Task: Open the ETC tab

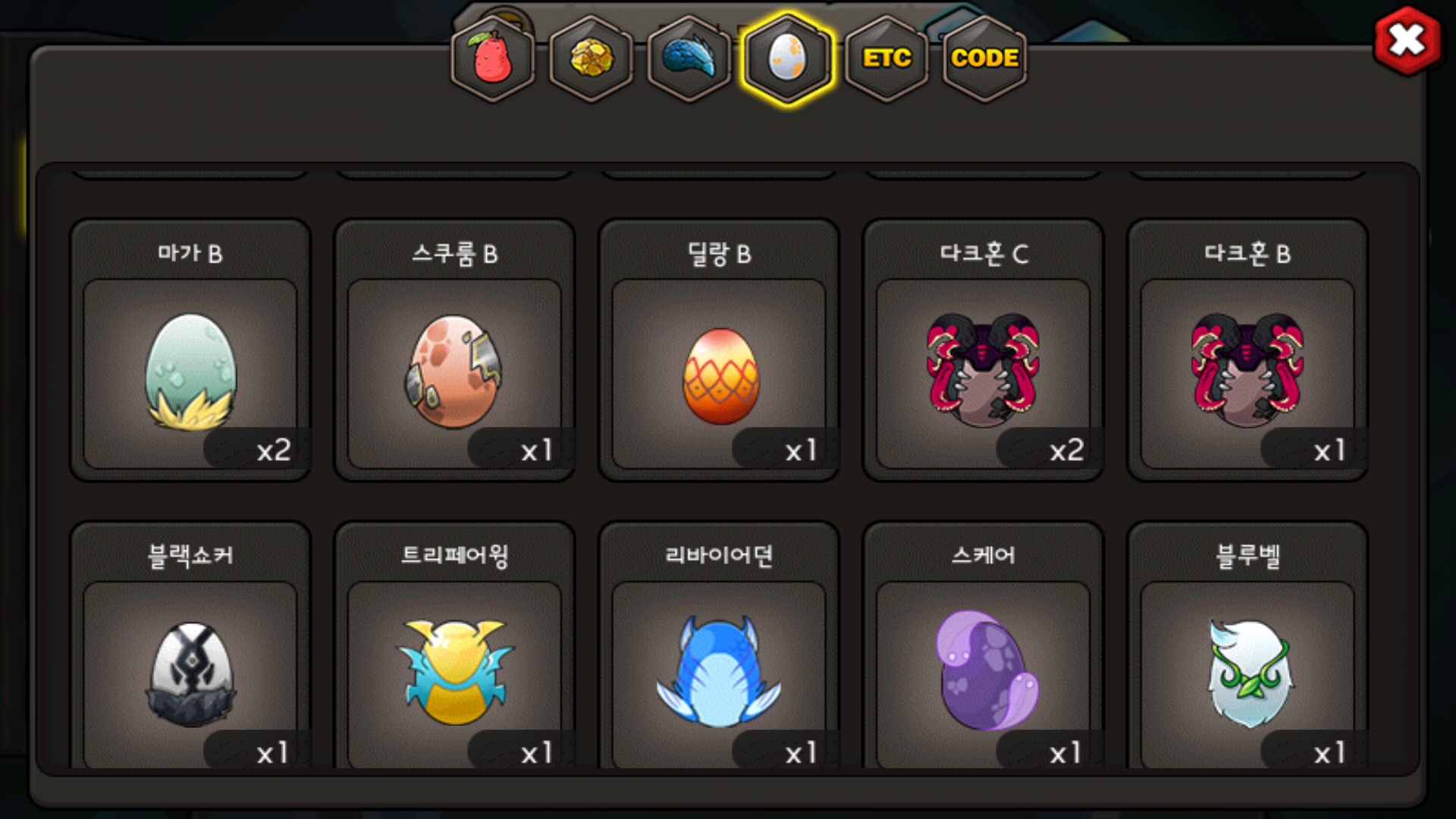Action: click(x=886, y=58)
